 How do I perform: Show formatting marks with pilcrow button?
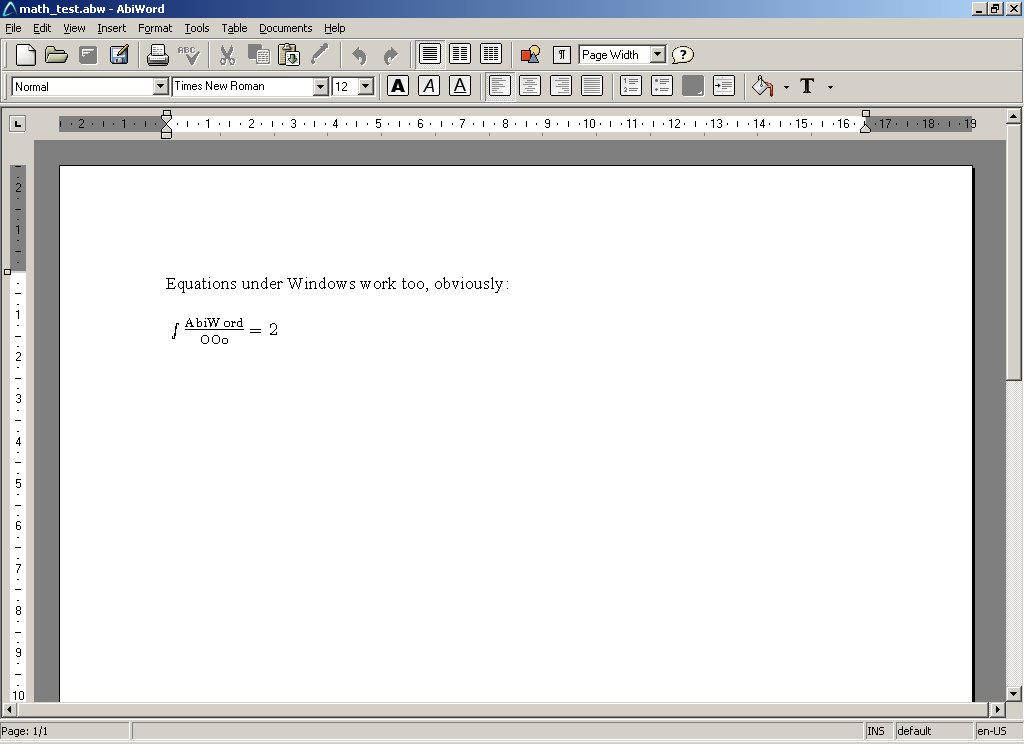(x=562, y=55)
